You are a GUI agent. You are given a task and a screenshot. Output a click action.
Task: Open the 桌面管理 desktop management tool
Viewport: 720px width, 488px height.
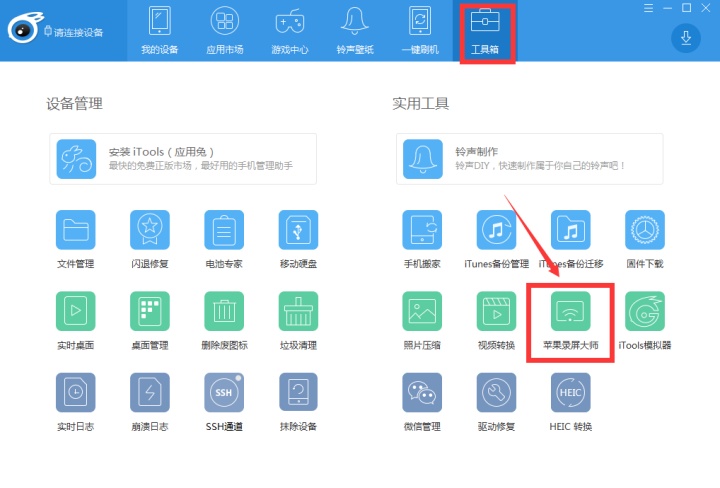point(150,311)
